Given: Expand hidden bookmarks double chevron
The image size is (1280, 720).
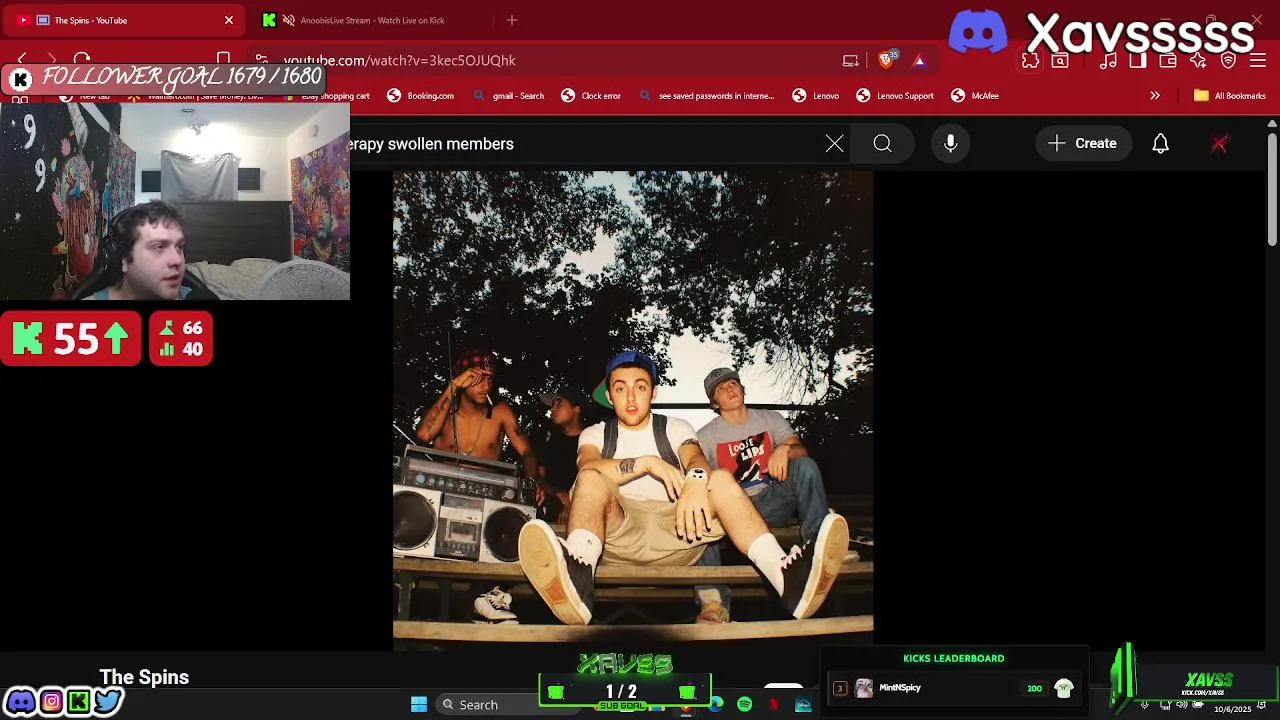Looking at the screenshot, I should tap(1155, 96).
